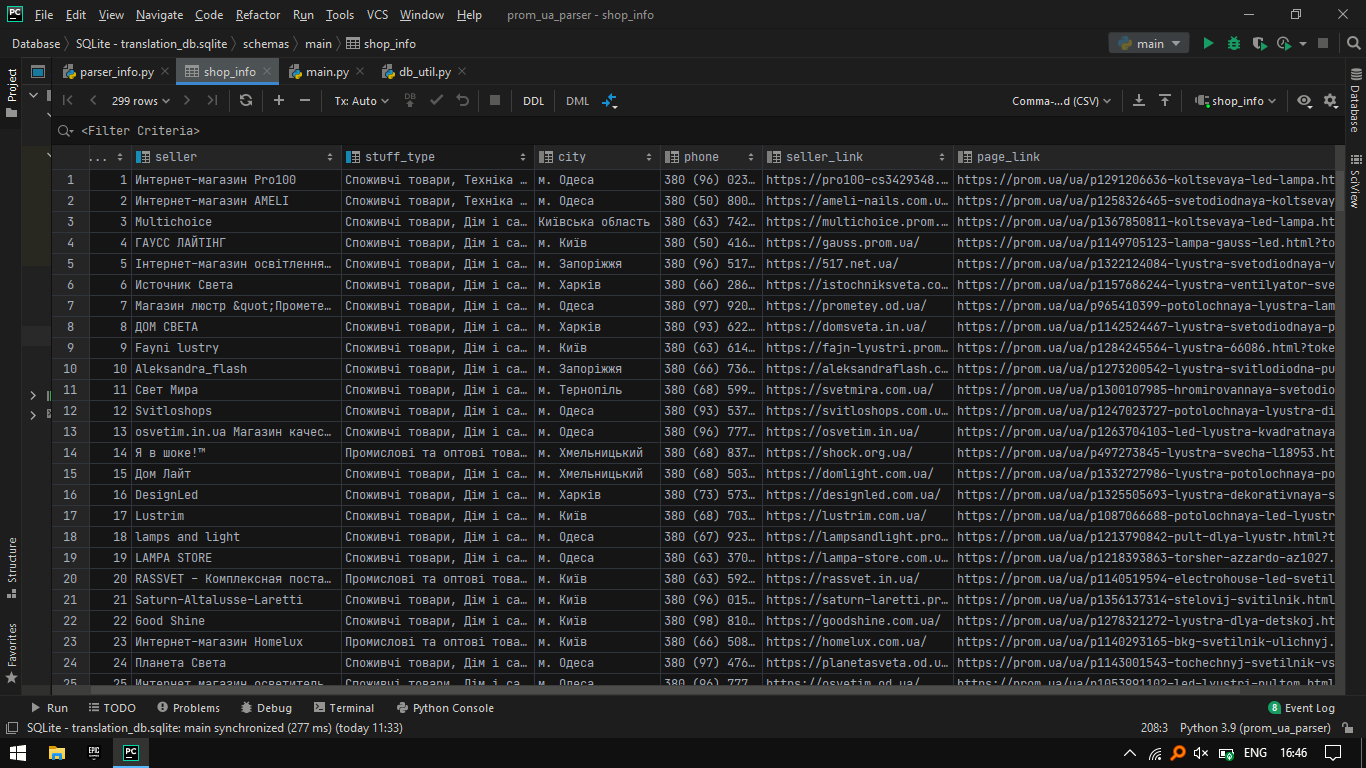Viewport: 1366px width, 768px height.
Task: Open the Favorites tool window
Action: point(12,652)
